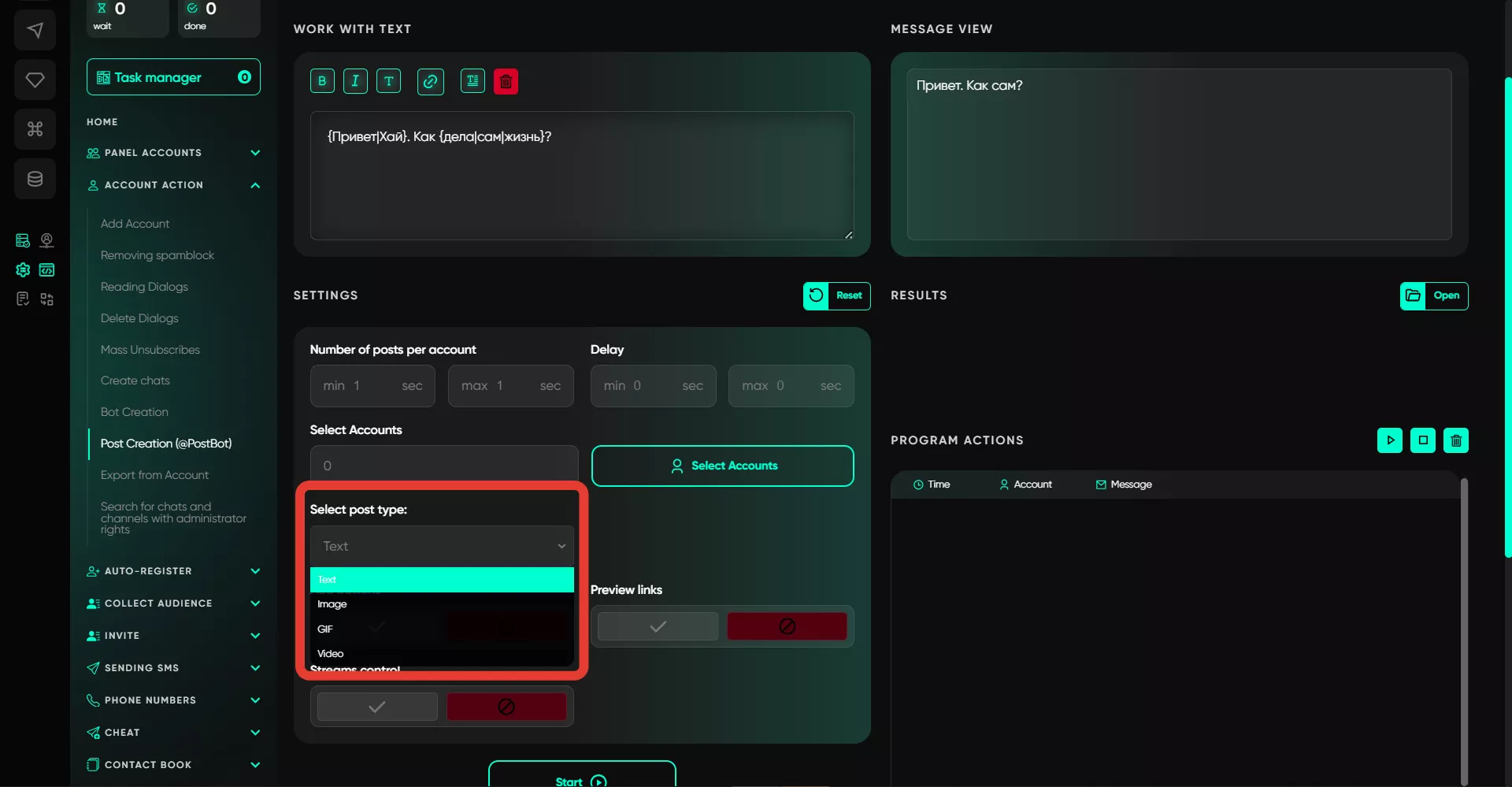Click the done checkmark counter
This screenshot has height=787, width=1512.
pos(219,17)
